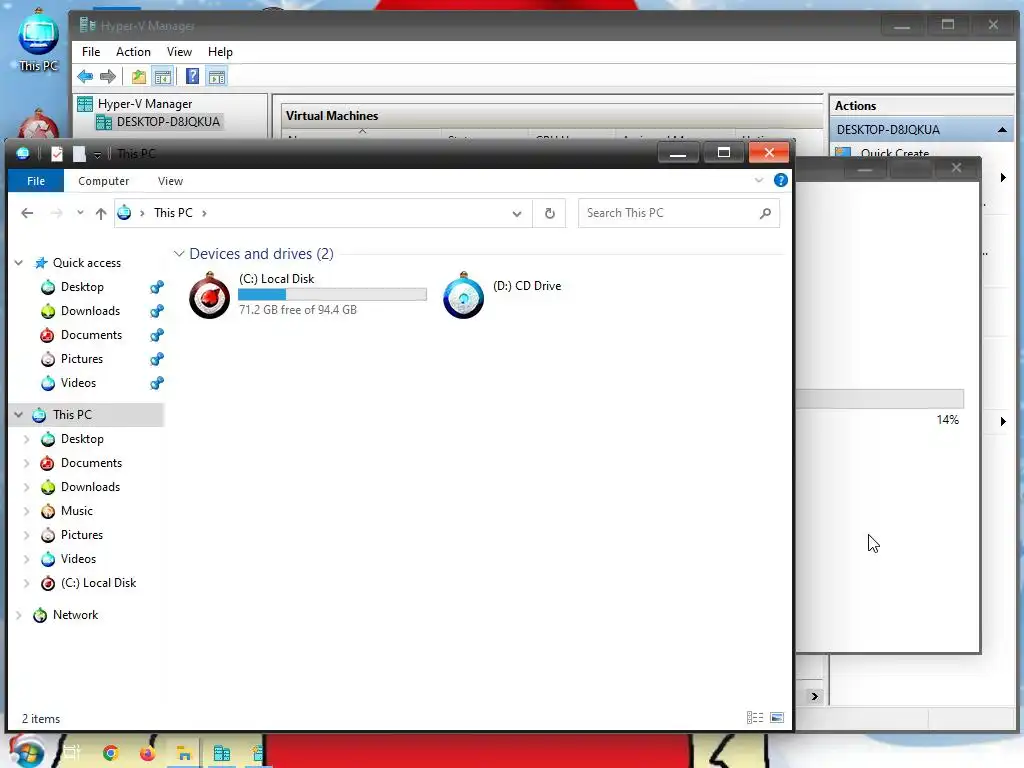
Task: Expand (C:) Local Disk in navigation pane
Action: [x=27, y=583]
